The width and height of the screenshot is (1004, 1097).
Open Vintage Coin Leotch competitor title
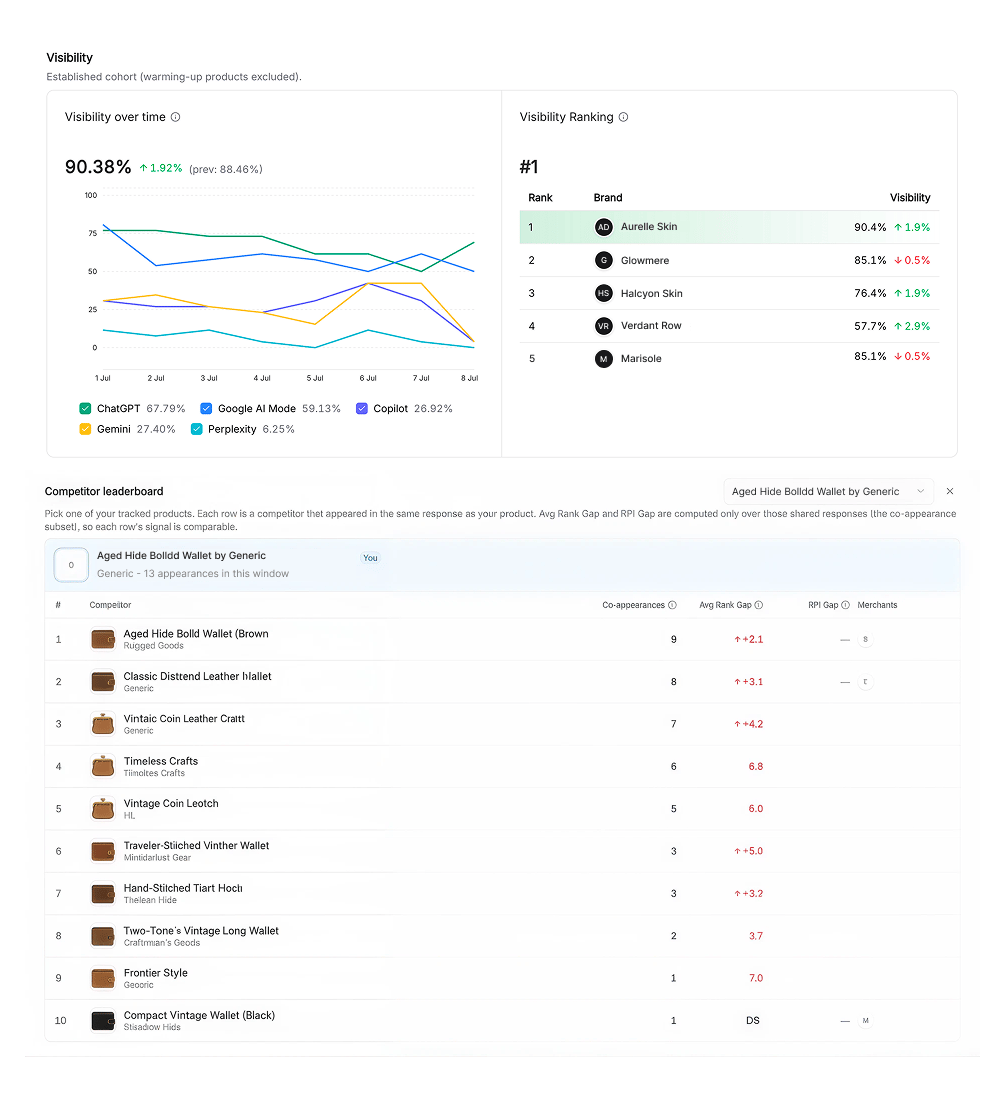click(171, 803)
